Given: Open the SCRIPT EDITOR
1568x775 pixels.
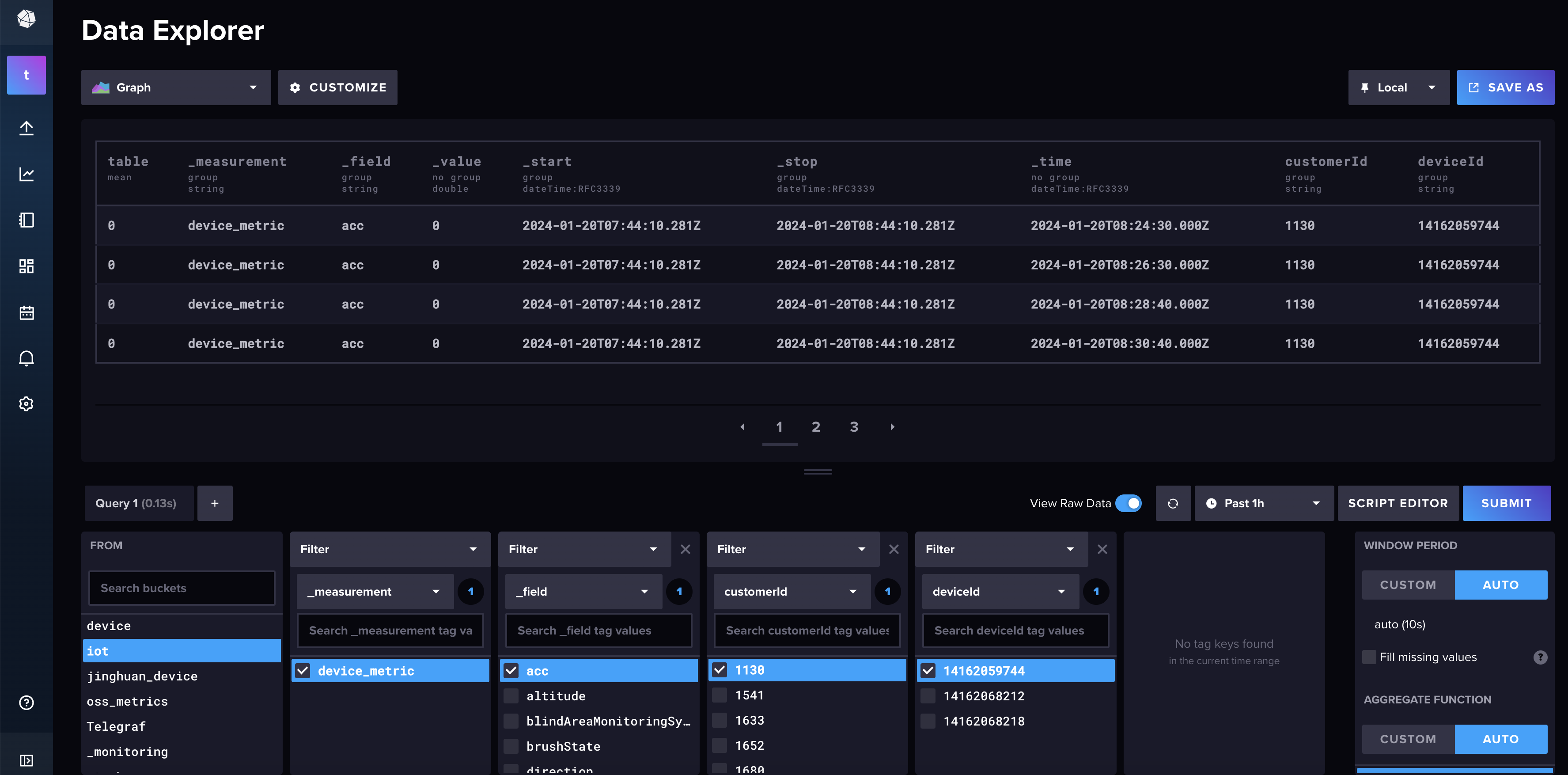Looking at the screenshot, I should click(x=1398, y=503).
